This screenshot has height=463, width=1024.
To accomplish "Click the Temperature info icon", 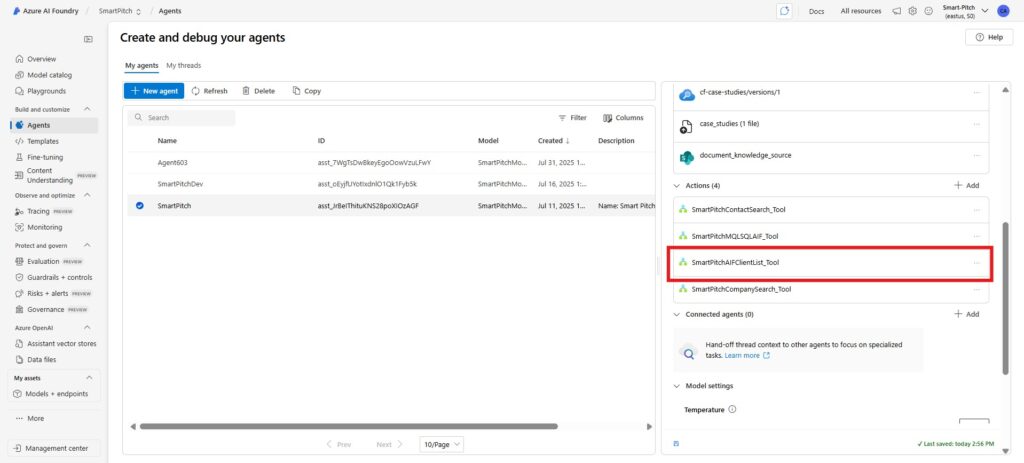I will pos(732,409).
